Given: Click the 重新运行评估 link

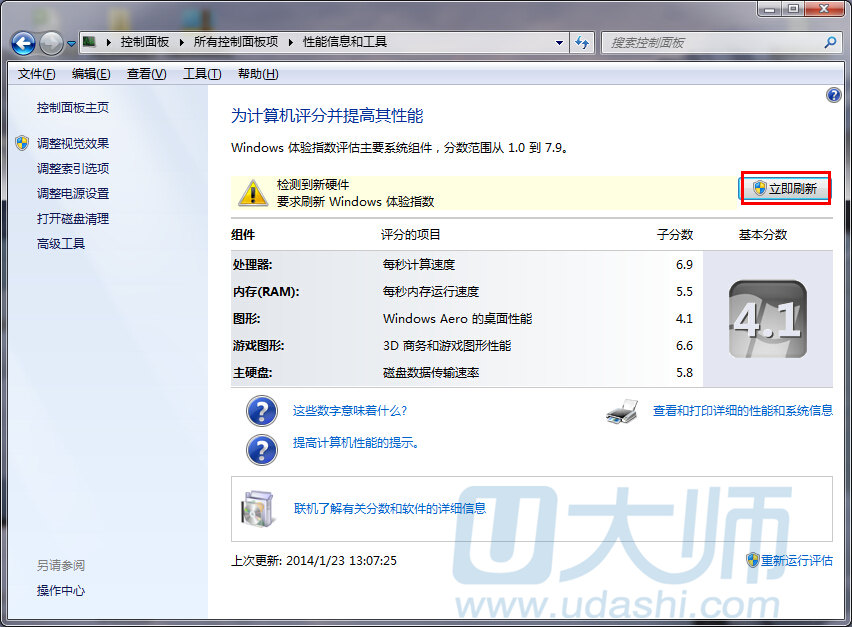Looking at the screenshot, I should [x=796, y=561].
